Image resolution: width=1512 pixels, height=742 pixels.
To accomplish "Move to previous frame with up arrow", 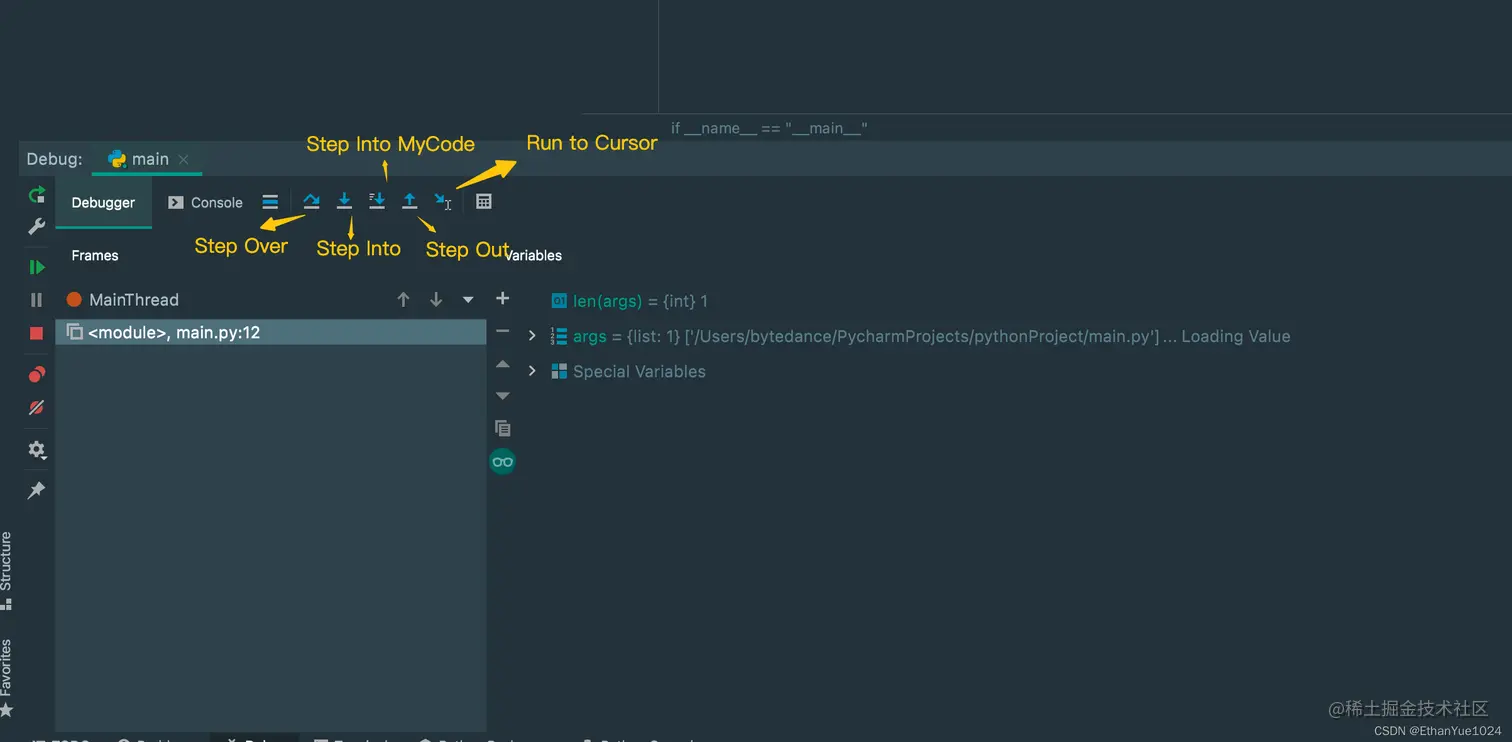I will pos(403,299).
